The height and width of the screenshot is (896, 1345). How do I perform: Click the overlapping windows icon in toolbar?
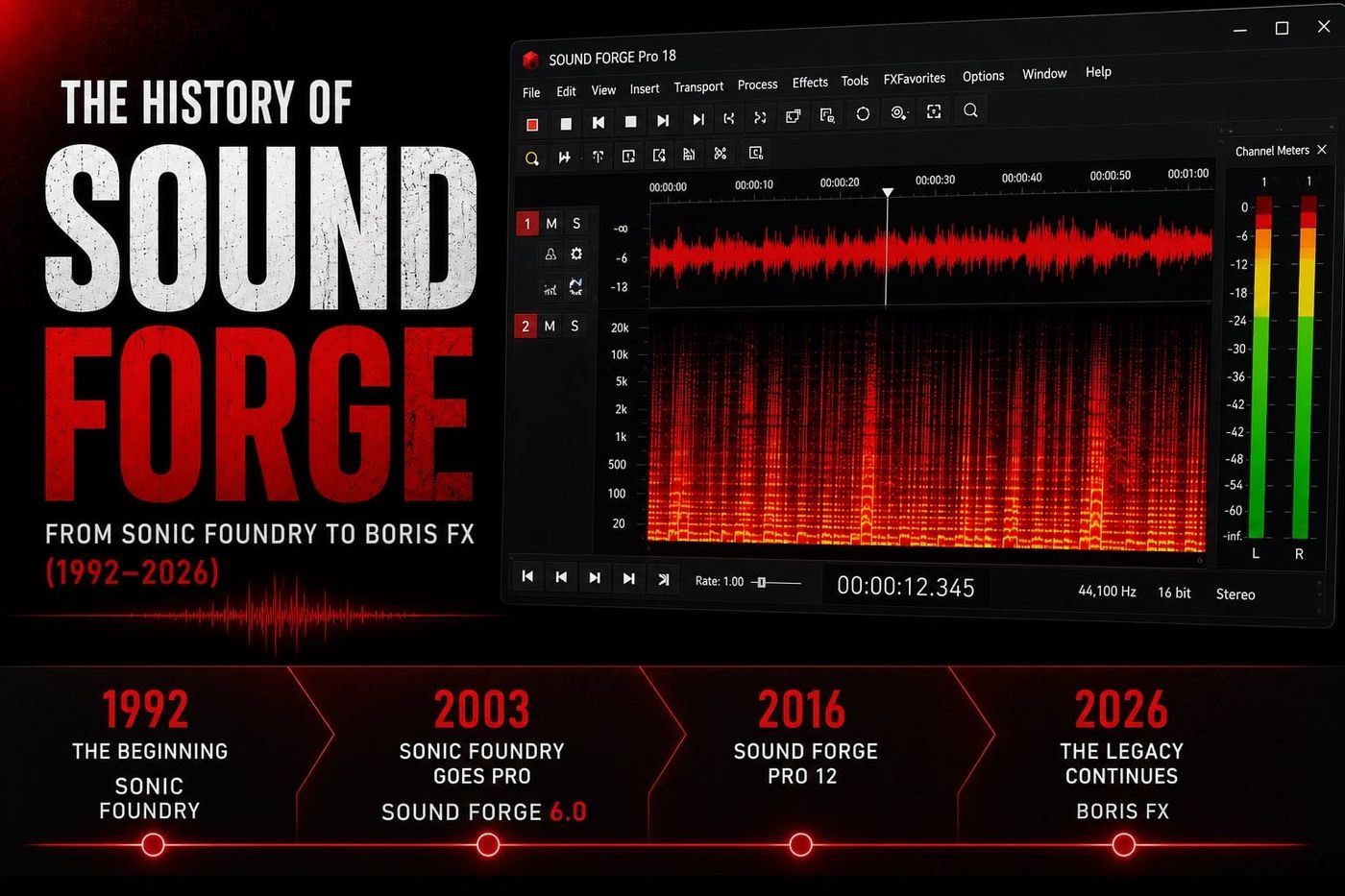click(x=794, y=116)
